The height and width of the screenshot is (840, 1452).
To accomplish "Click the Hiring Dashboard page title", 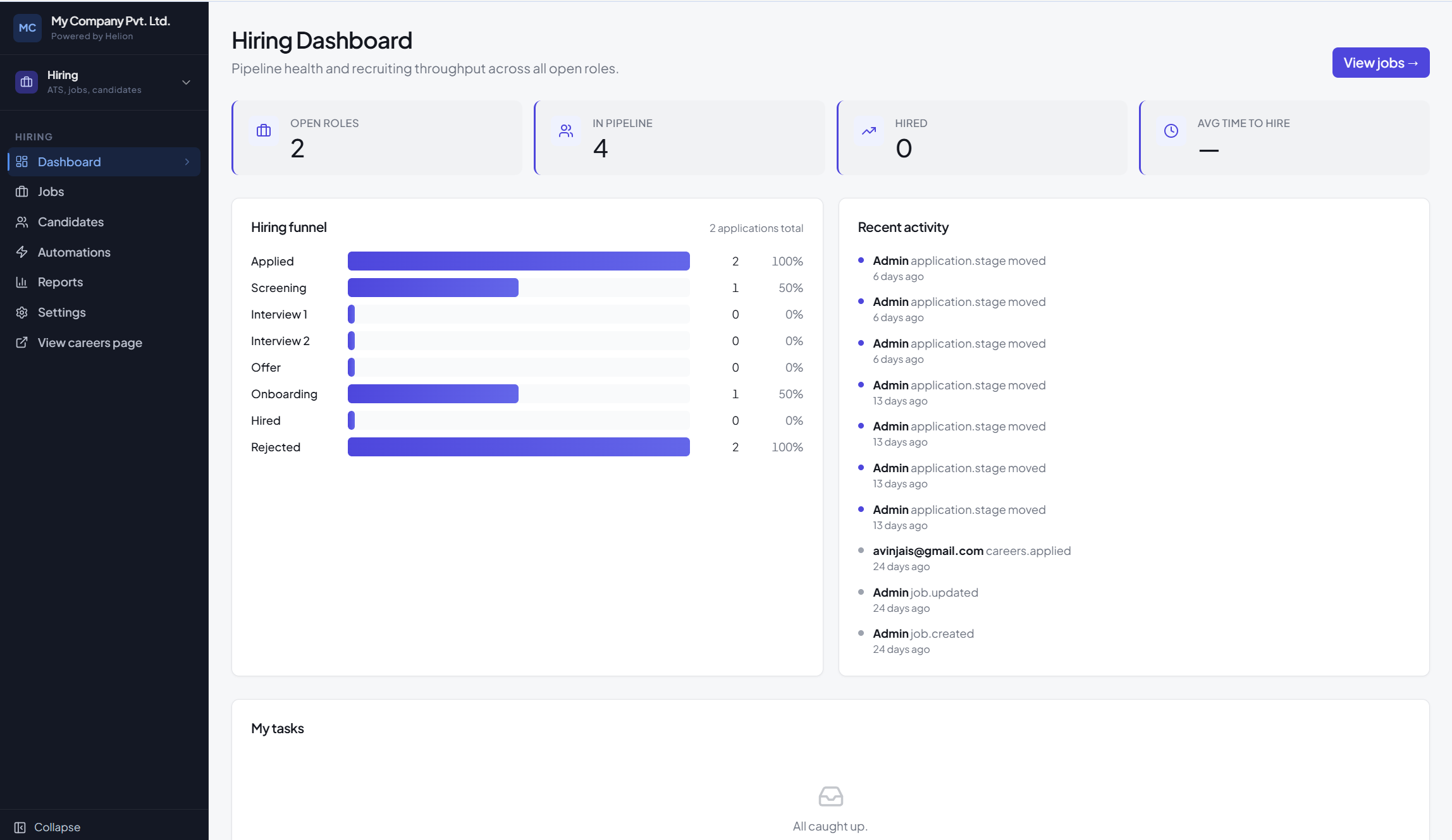I will (x=322, y=40).
